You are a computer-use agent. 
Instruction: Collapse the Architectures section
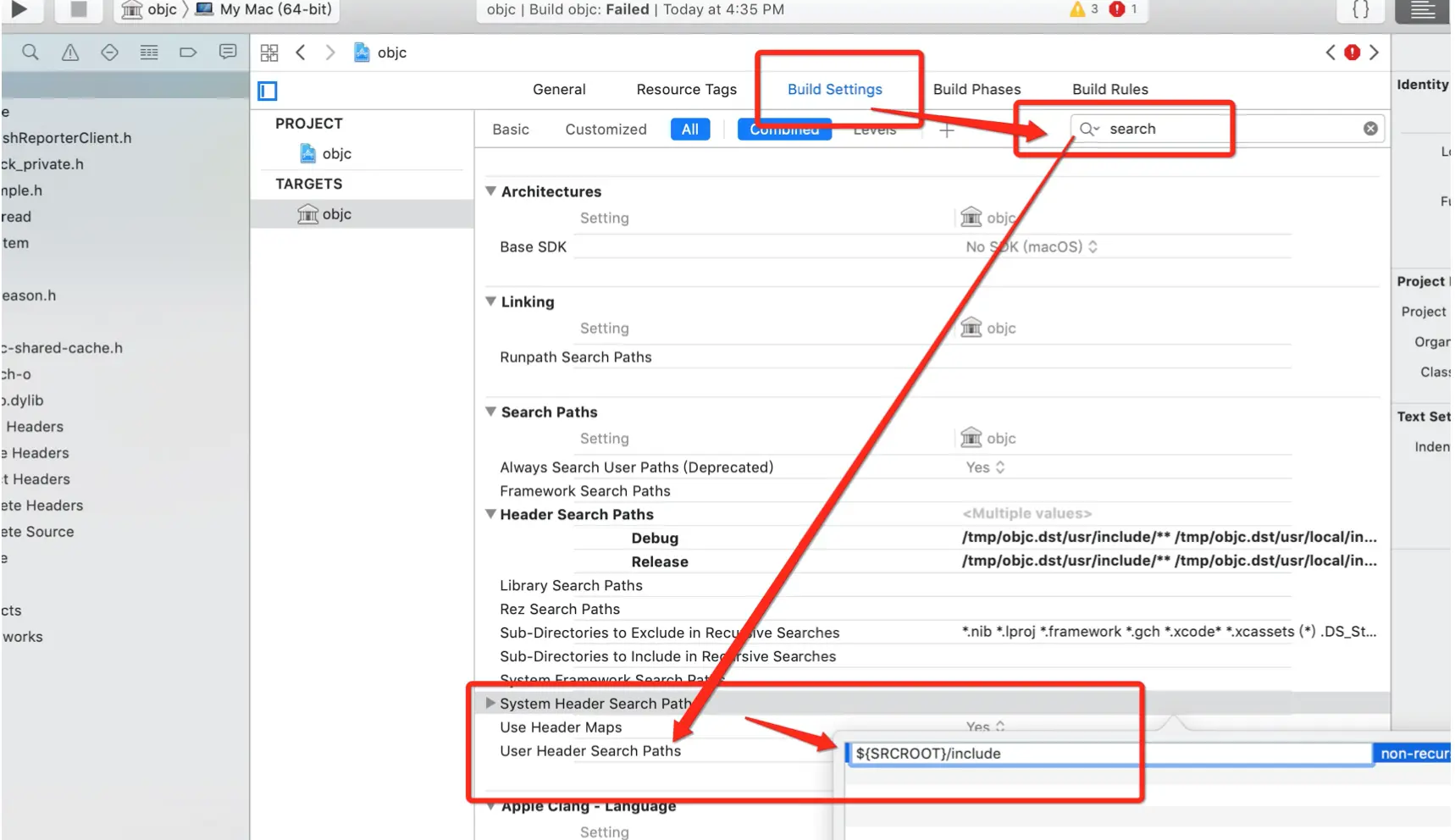(490, 191)
